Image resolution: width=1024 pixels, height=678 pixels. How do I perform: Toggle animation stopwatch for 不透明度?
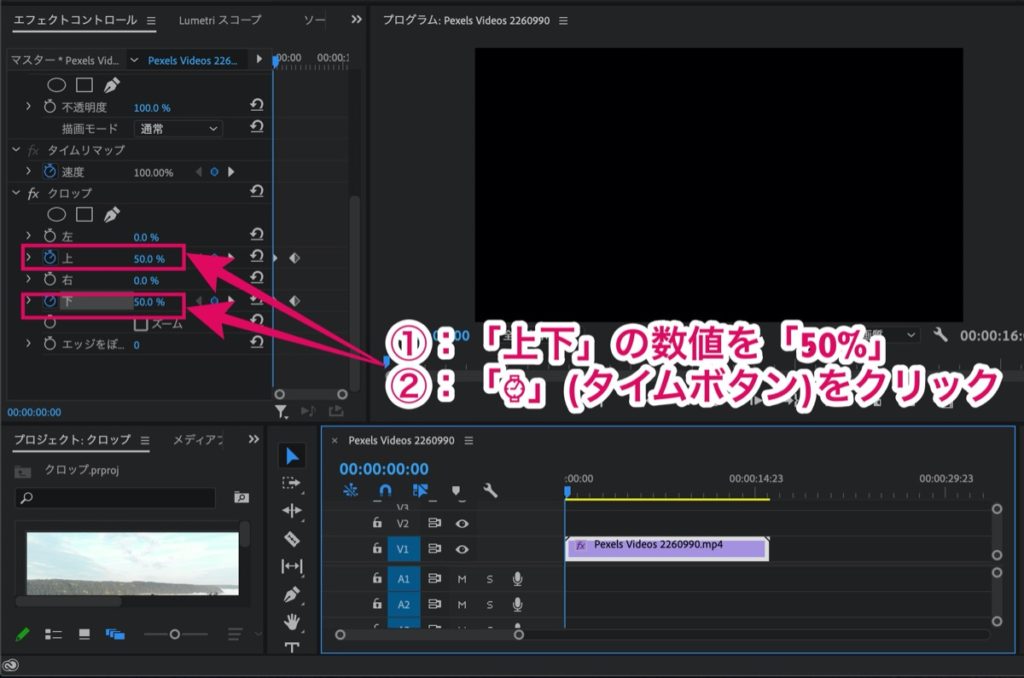coord(50,106)
